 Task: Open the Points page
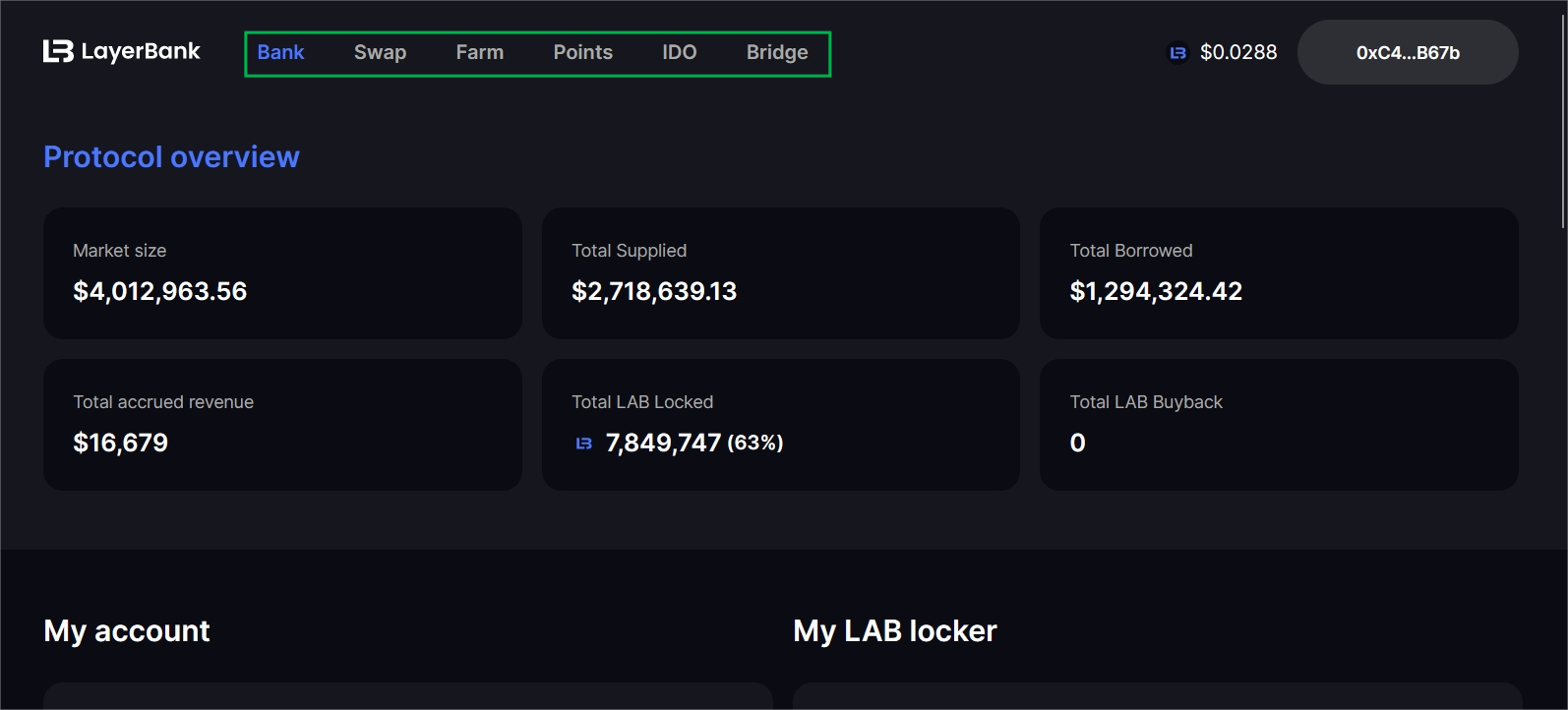(x=582, y=52)
